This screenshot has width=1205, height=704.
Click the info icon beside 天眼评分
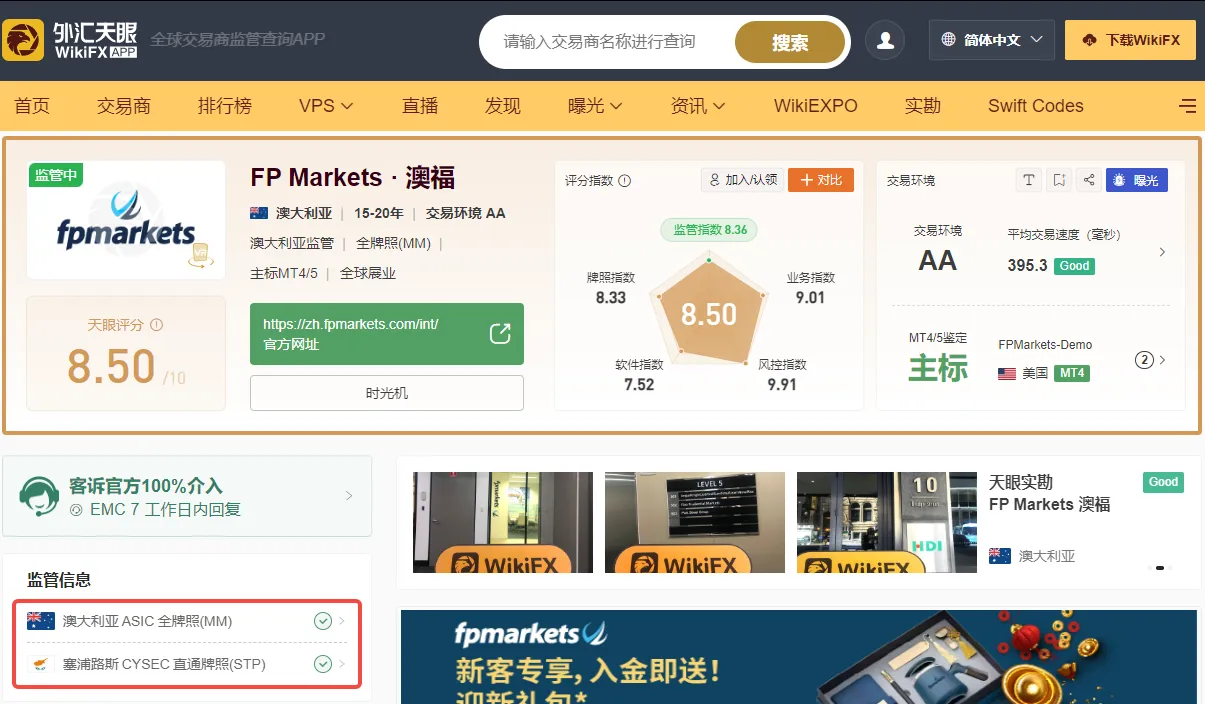[x=156, y=325]
